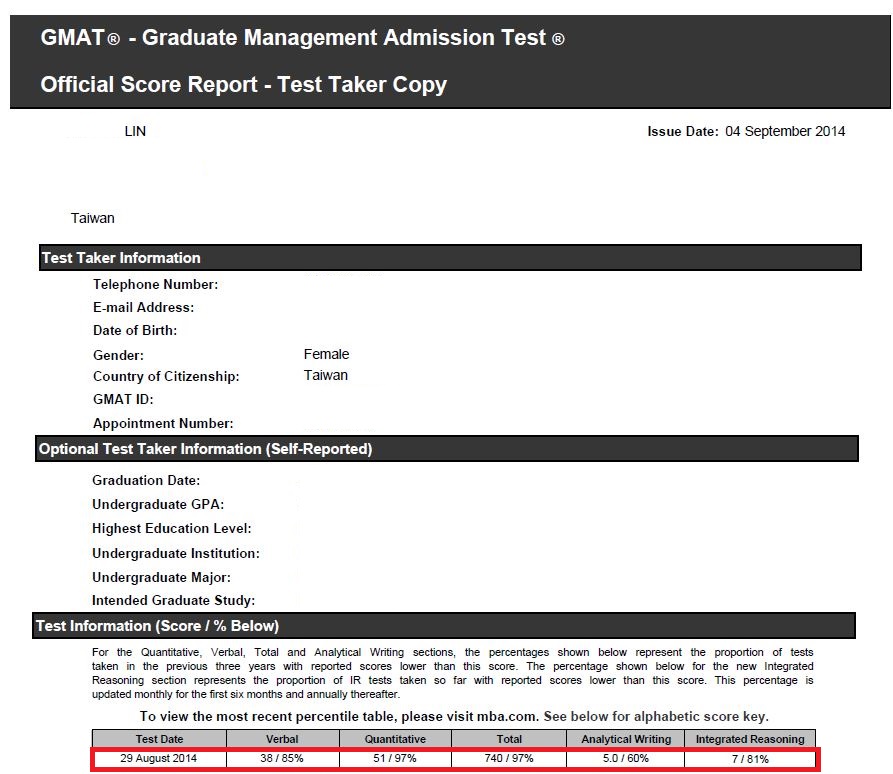Click the paragraph starting 'For the Quantitative, Verbal'
The height and width of the screenshot is (774, 893).
click(x=453, y=673)
